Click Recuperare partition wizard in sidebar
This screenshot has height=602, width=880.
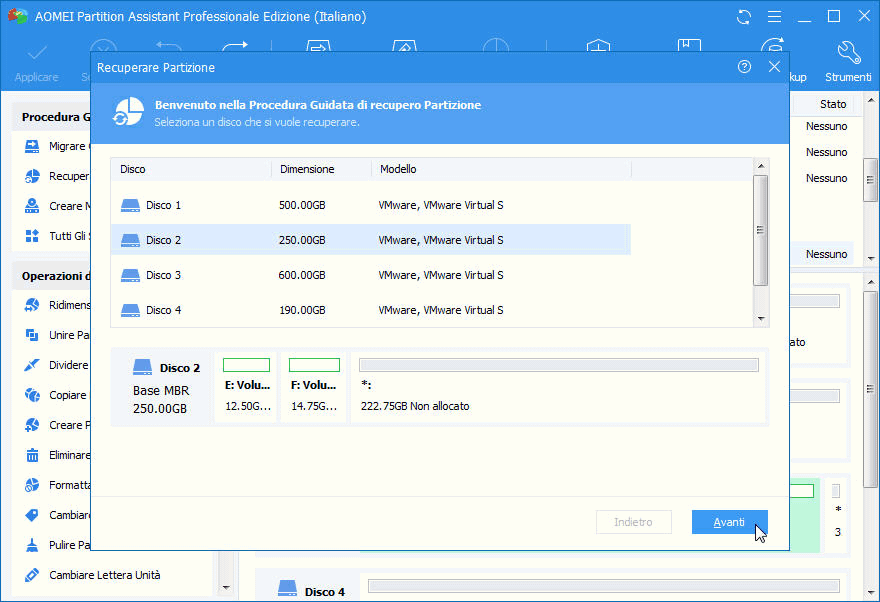[57, 176]
